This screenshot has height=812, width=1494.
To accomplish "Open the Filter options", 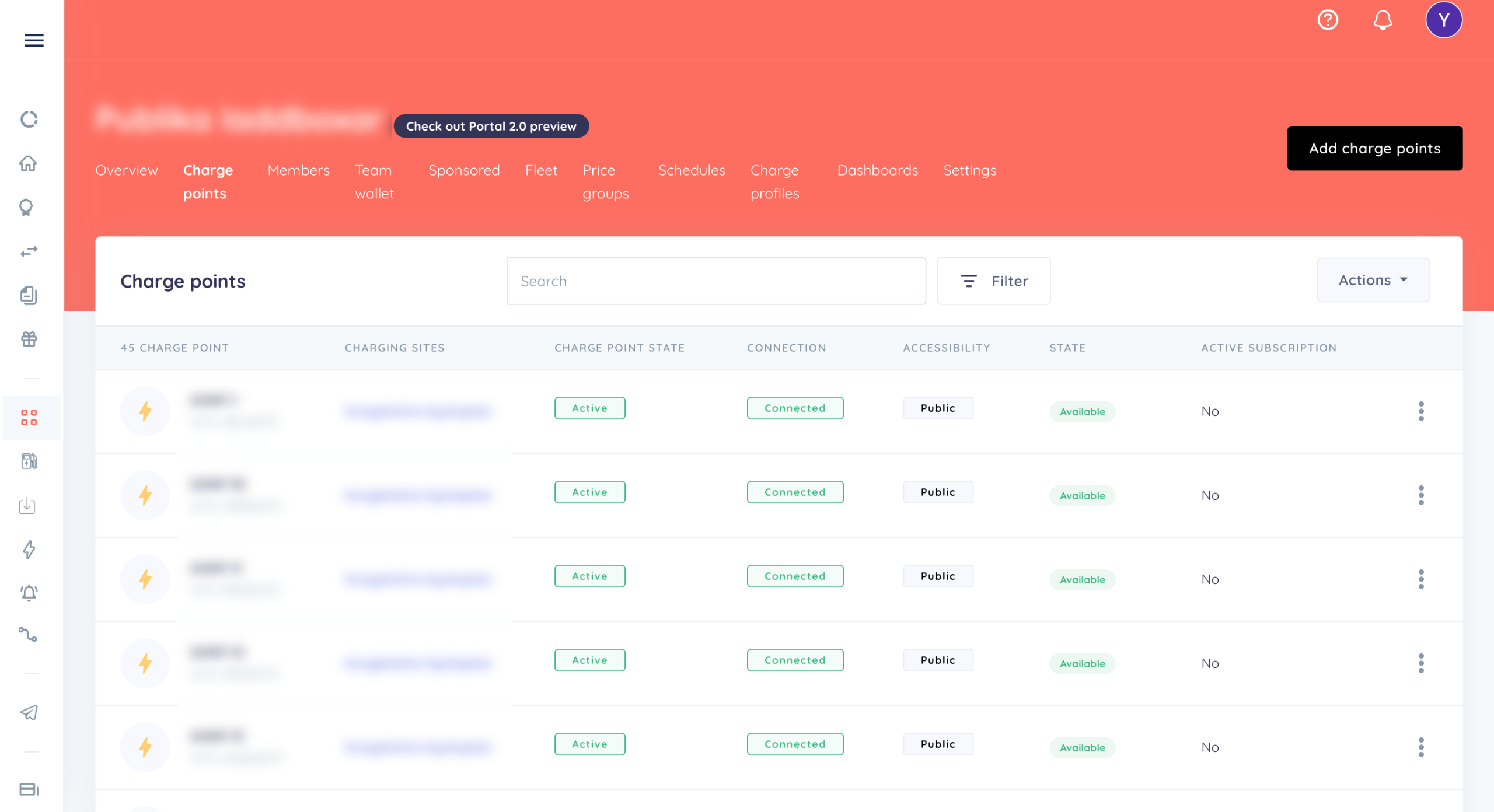I will point(993,281).
